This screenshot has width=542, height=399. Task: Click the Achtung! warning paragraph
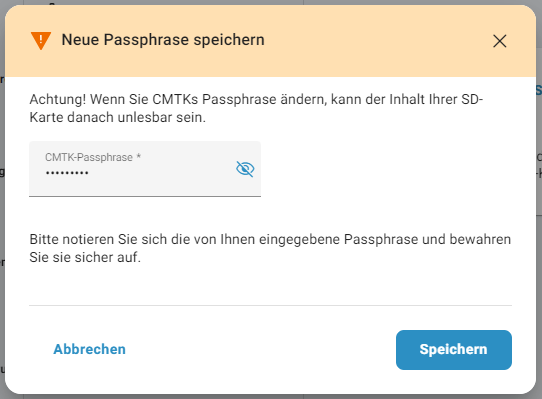click(x=256, y=108)
